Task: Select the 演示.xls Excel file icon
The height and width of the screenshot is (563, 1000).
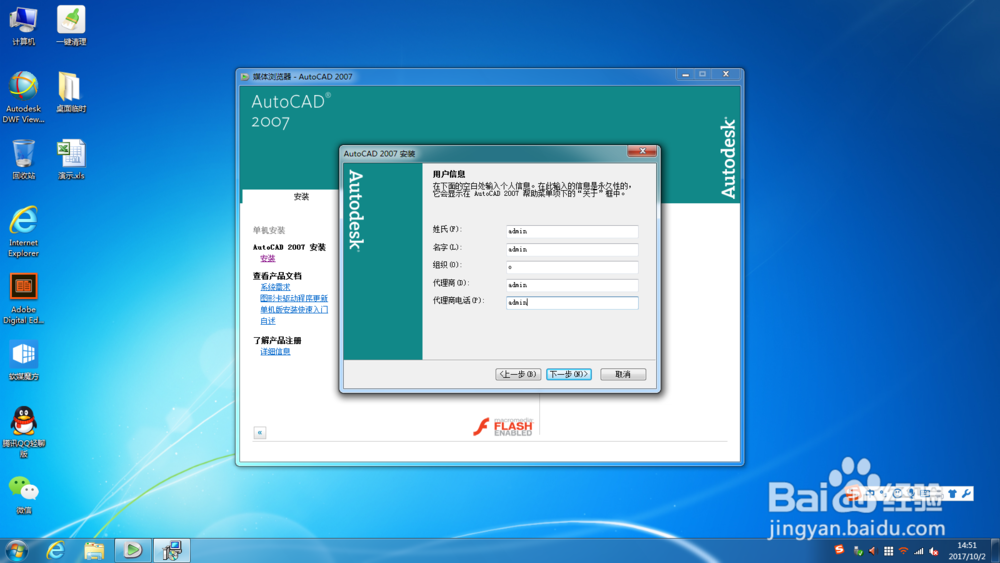Action: (71, 159)
